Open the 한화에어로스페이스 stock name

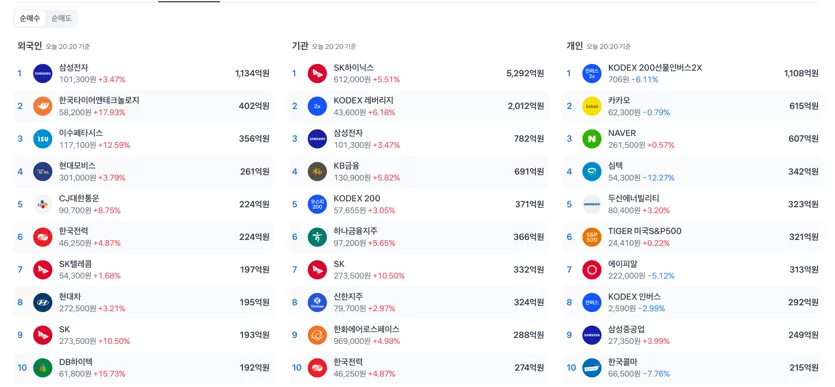coord(366,330)
